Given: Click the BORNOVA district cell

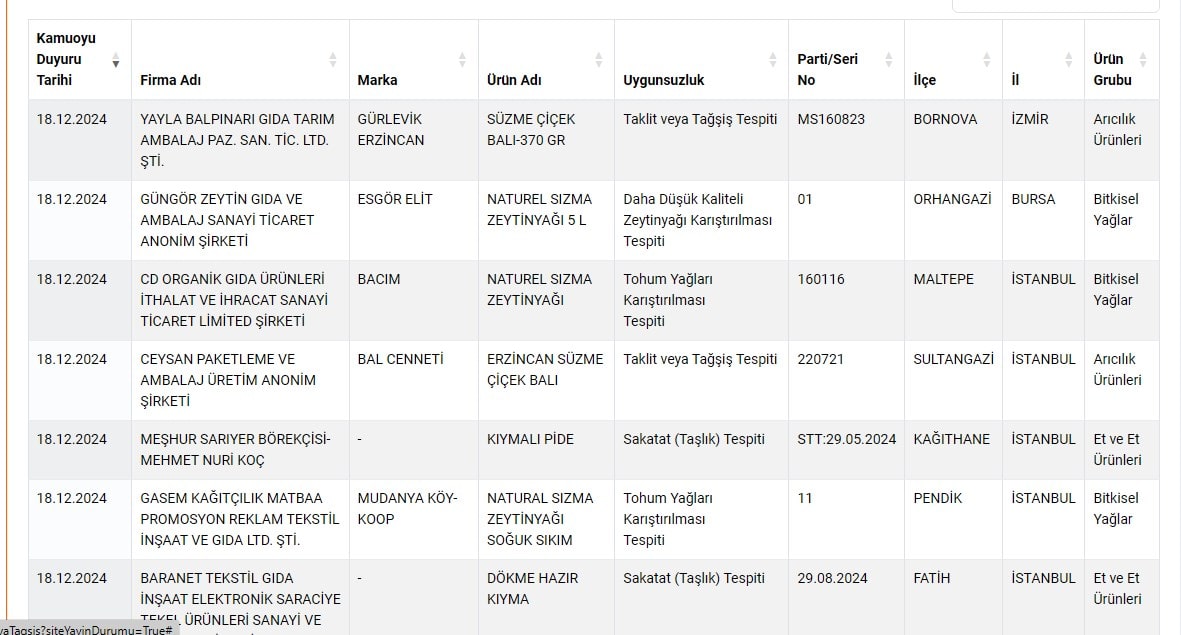Looking at the screenshot, I should point(945,119).
